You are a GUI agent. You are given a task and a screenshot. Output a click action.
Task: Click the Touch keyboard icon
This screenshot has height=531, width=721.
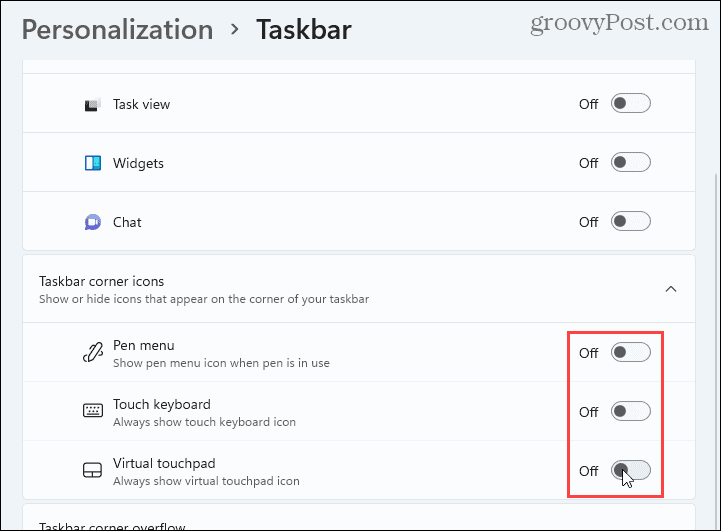(x=93, y=411)
